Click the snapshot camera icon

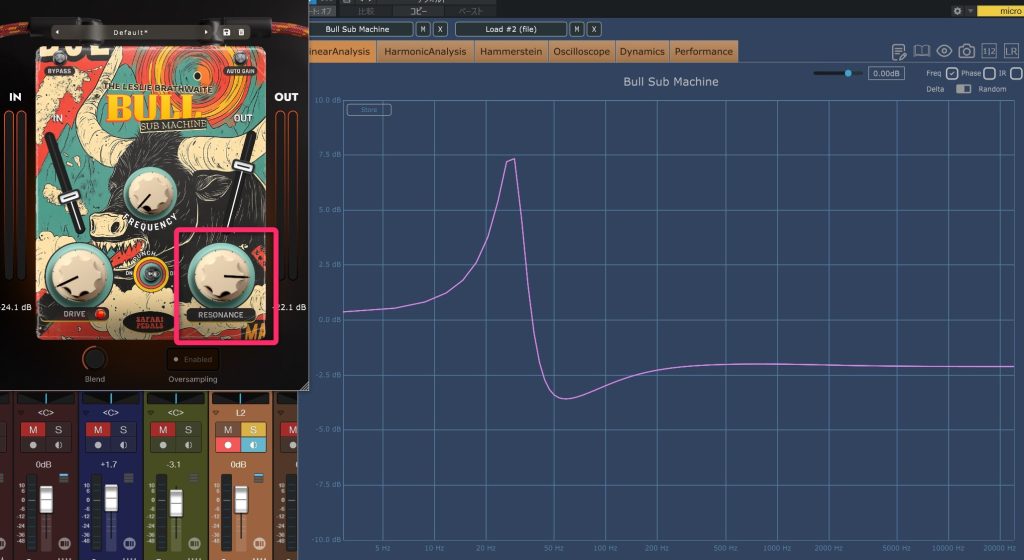click(x=967, y=51)
